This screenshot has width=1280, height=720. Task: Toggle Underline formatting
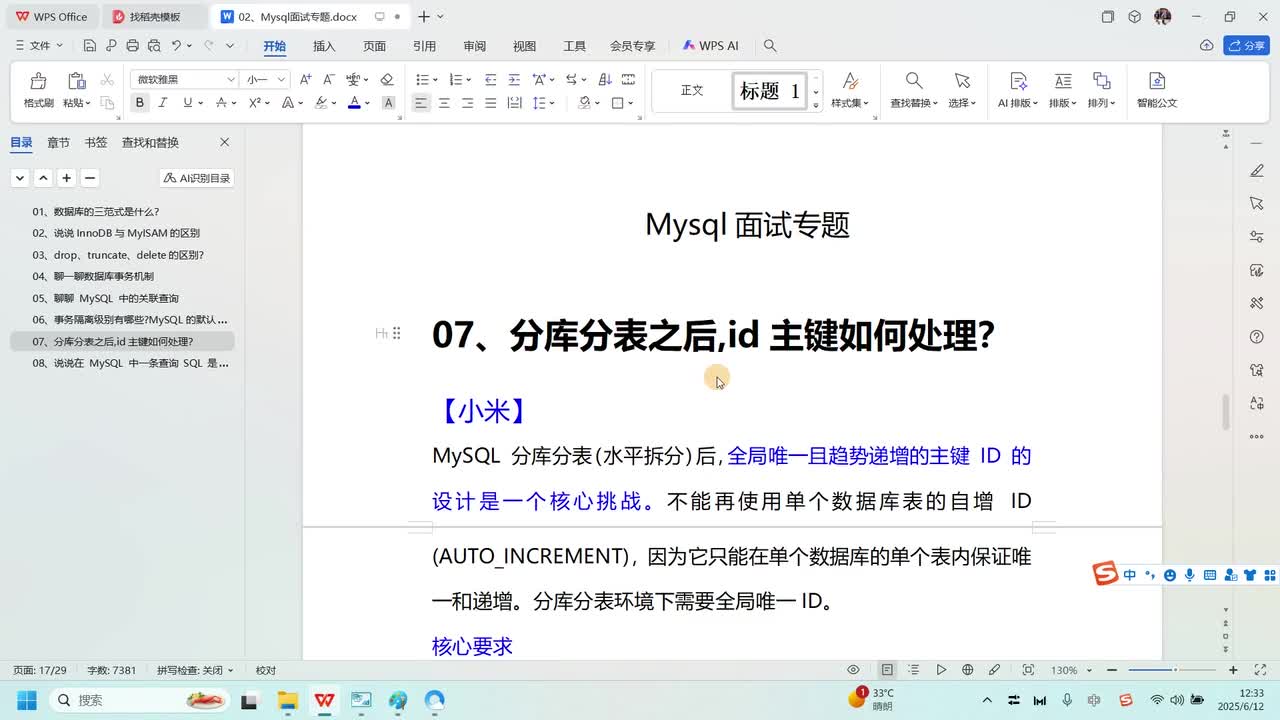point(187,103)
